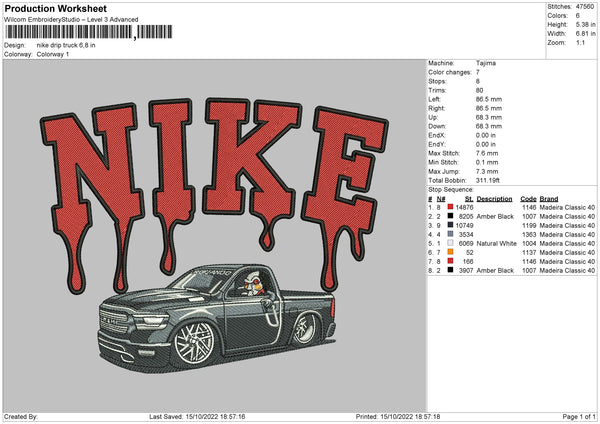Click 'Amber Black' description in stop row 8
600x424 pixels.
[495, 271]
